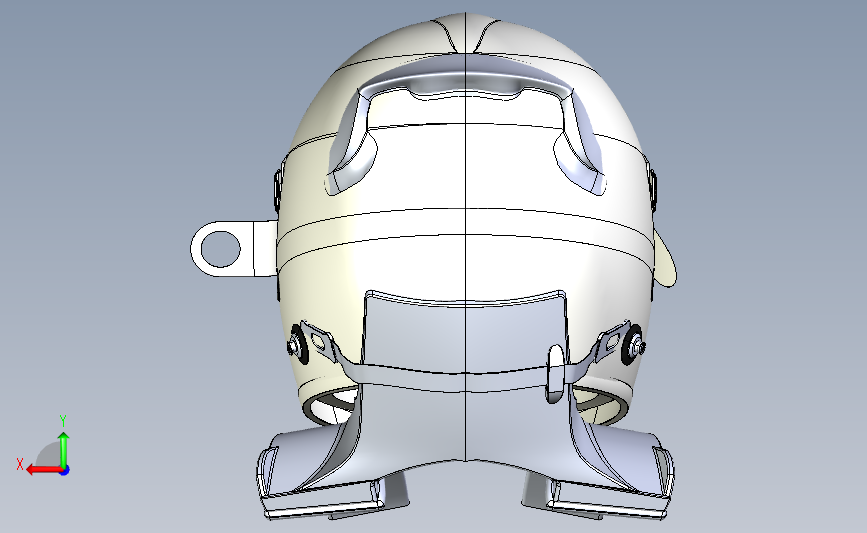Click the red X label beside the triad

(x=20, y=464)
